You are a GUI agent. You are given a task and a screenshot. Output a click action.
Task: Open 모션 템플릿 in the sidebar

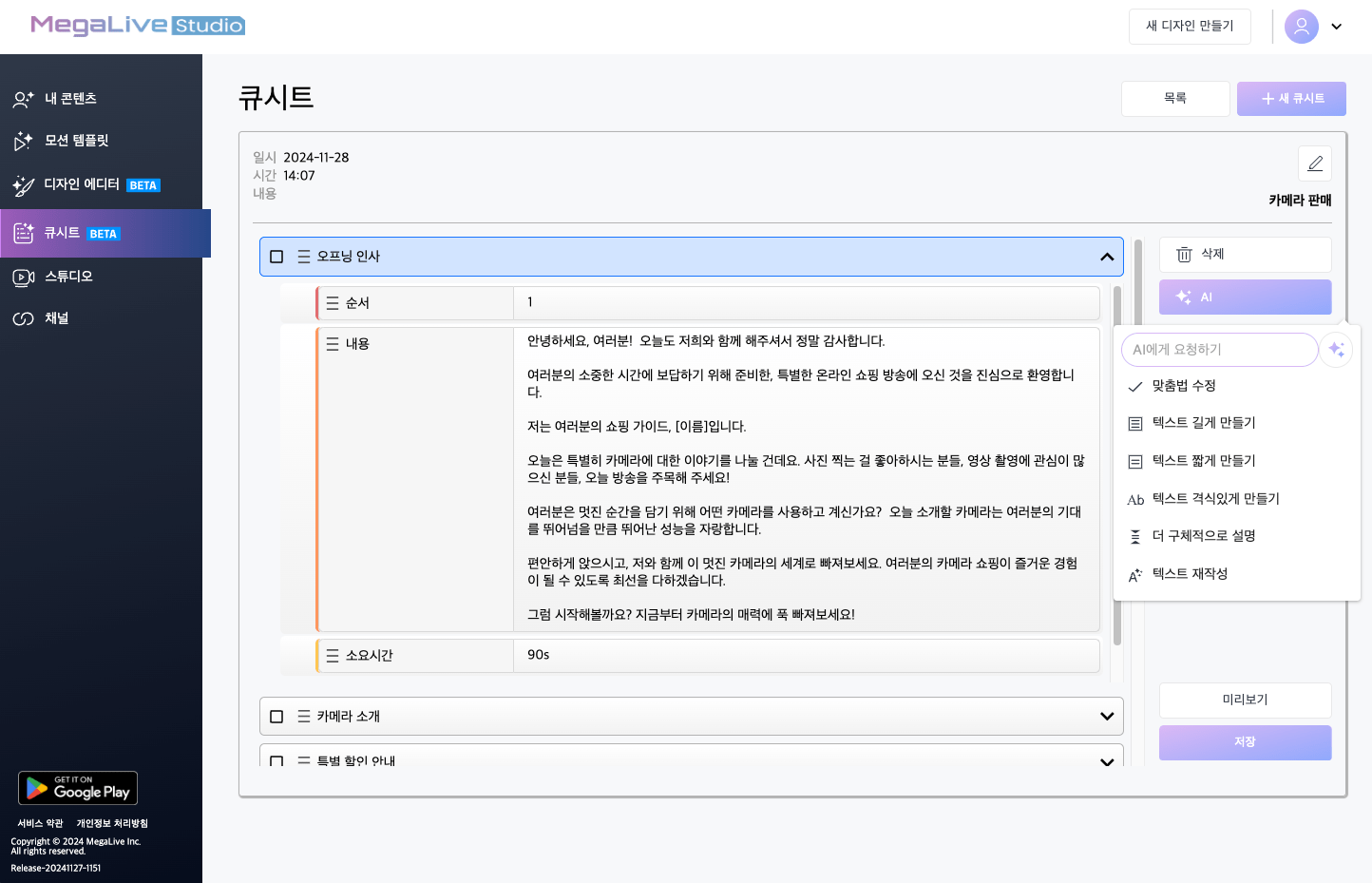(76, 141)
